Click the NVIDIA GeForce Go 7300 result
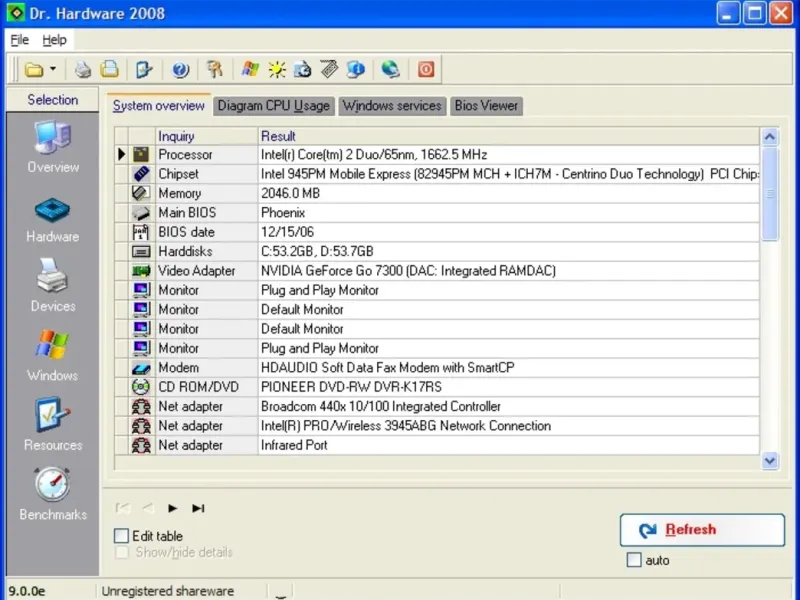800x600 pixels. click(509, 271)
